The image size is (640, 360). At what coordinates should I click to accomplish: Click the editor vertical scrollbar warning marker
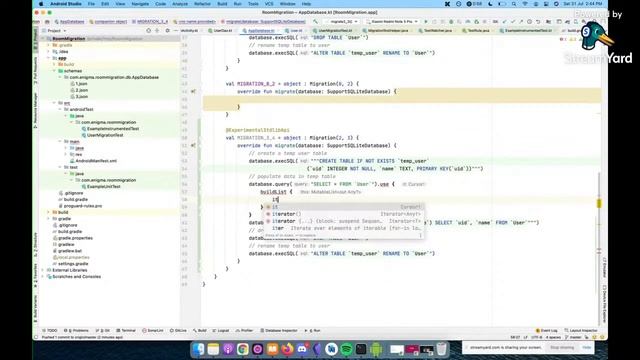599,203
